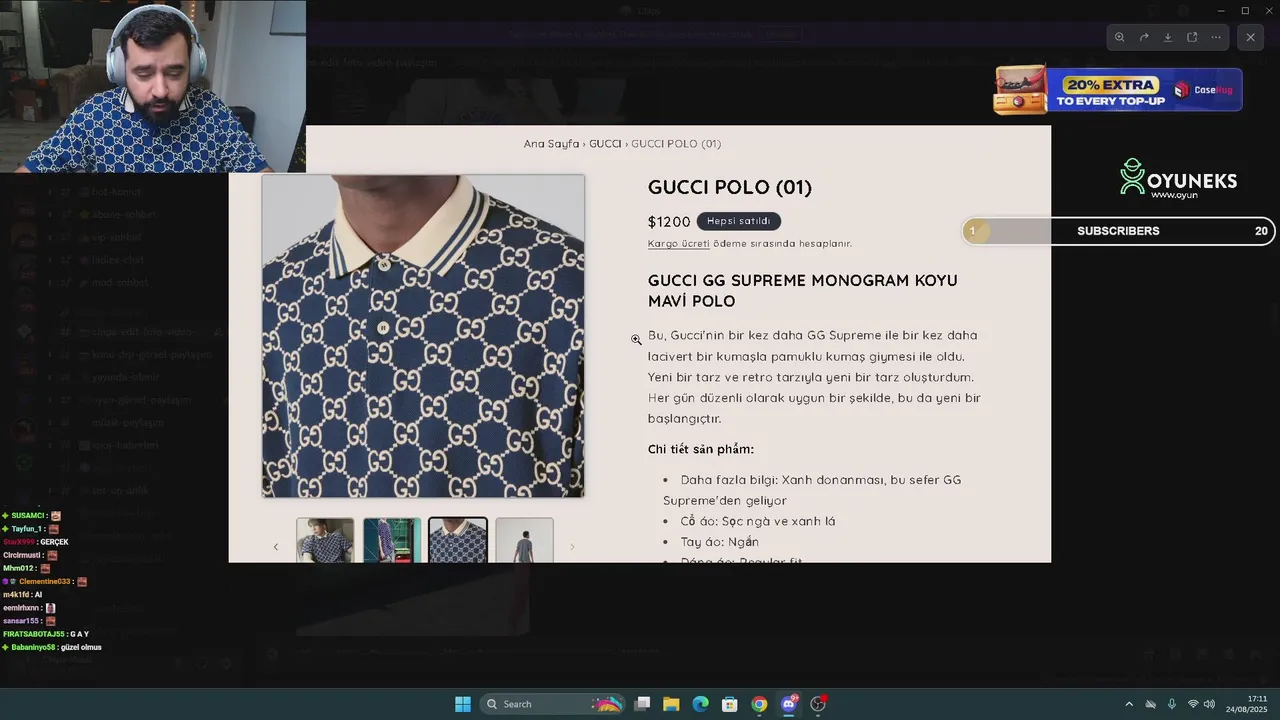
Task: Click StarX999 GERÇEK chat message
Action: pyautogui.click(x=36, y=542)
